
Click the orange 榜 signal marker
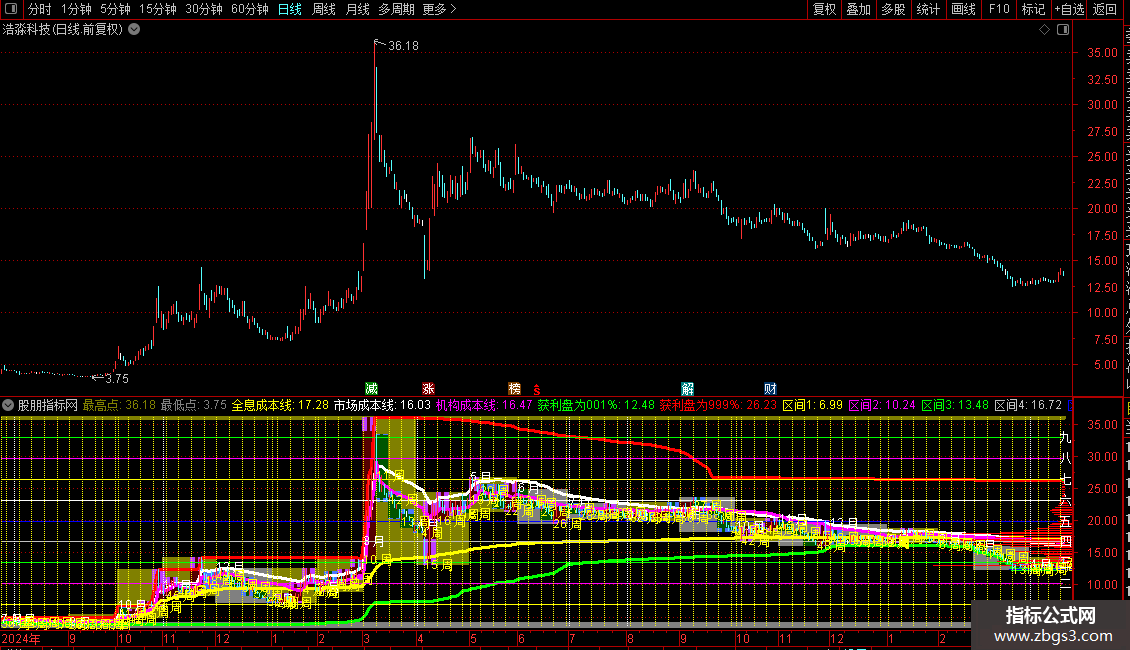[x=515, y=388]
